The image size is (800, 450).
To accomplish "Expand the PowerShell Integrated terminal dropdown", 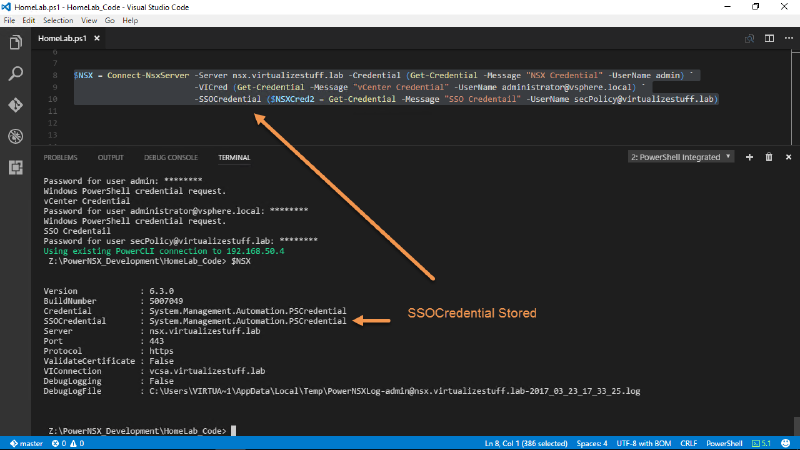I will pyautogui.click(x=681, y=157).
